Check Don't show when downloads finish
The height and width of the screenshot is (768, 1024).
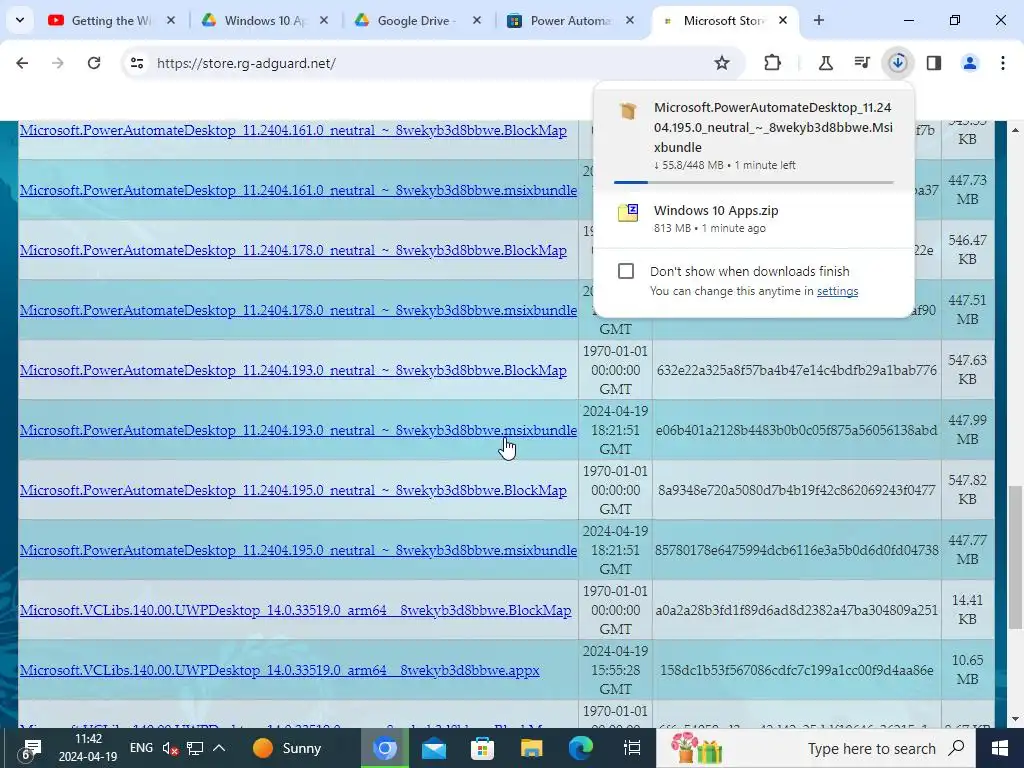(626, 271)
